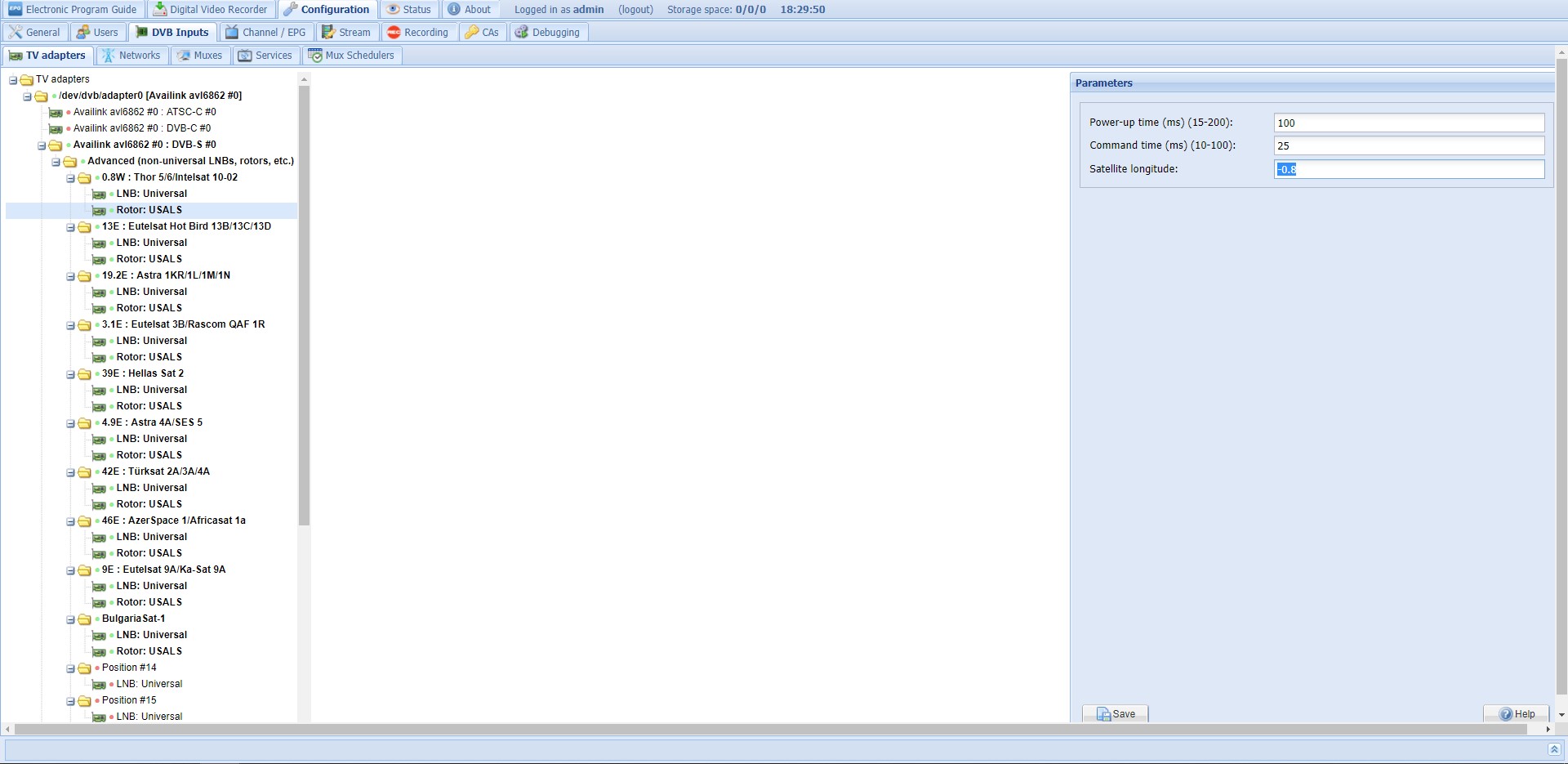Select the DVB Inputs tab
Screen dimensions: 1568x764
172,33
